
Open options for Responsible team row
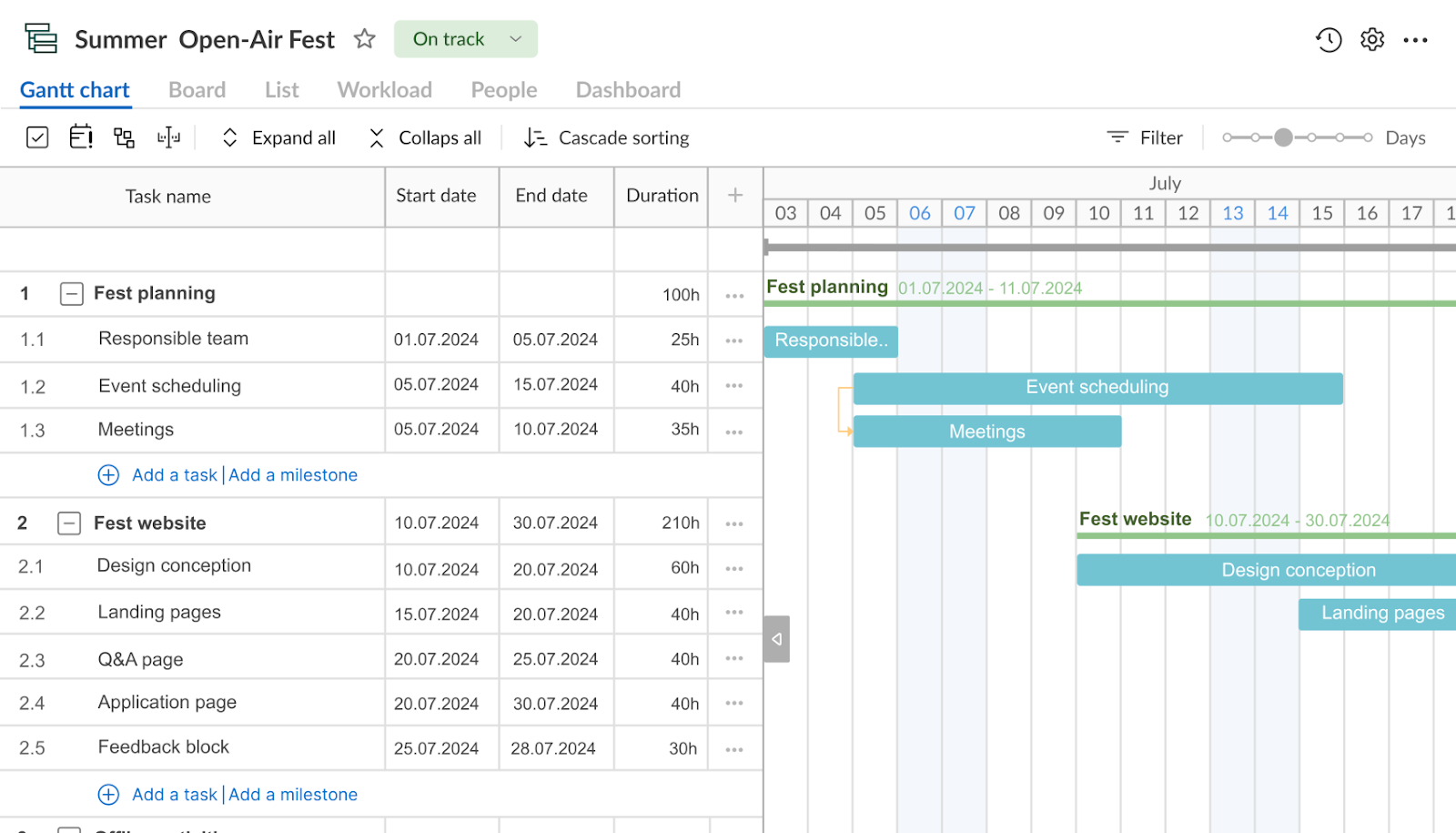(734, 340)
